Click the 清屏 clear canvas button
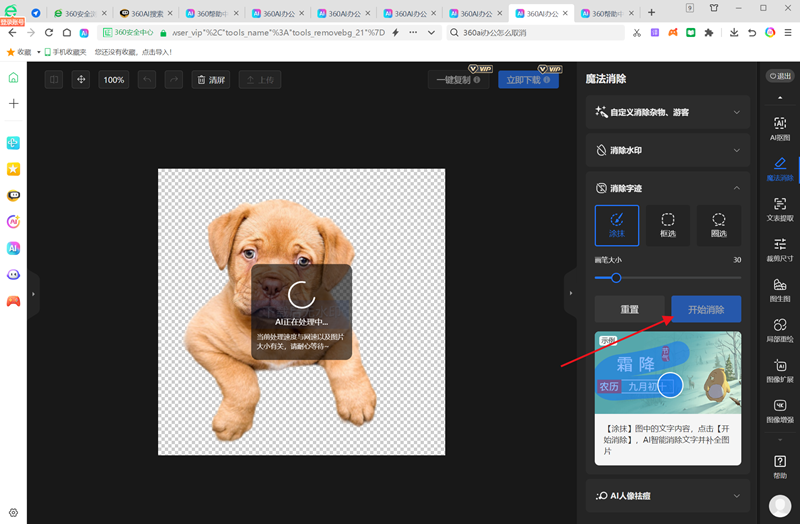The height and width of the screenshot is (524, 800). [210, 79]
